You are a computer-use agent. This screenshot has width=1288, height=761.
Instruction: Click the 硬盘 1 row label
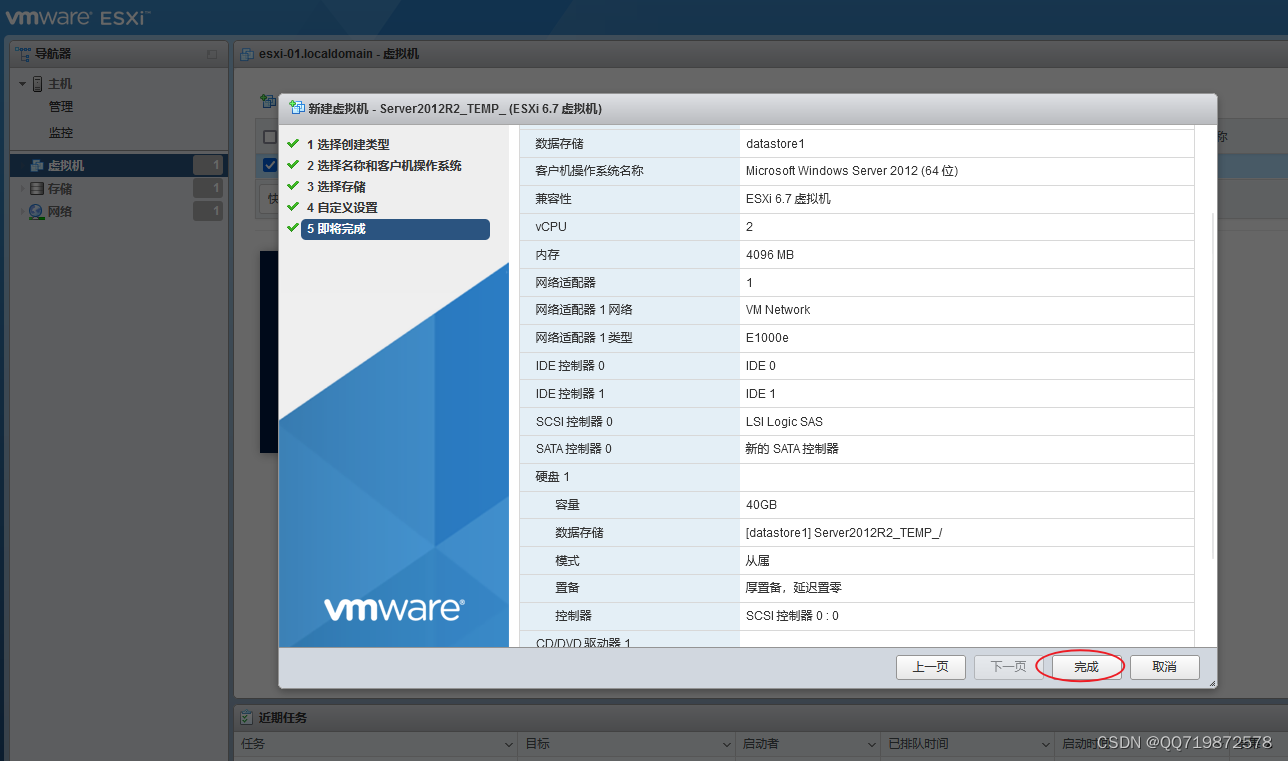tap(552, 477)
